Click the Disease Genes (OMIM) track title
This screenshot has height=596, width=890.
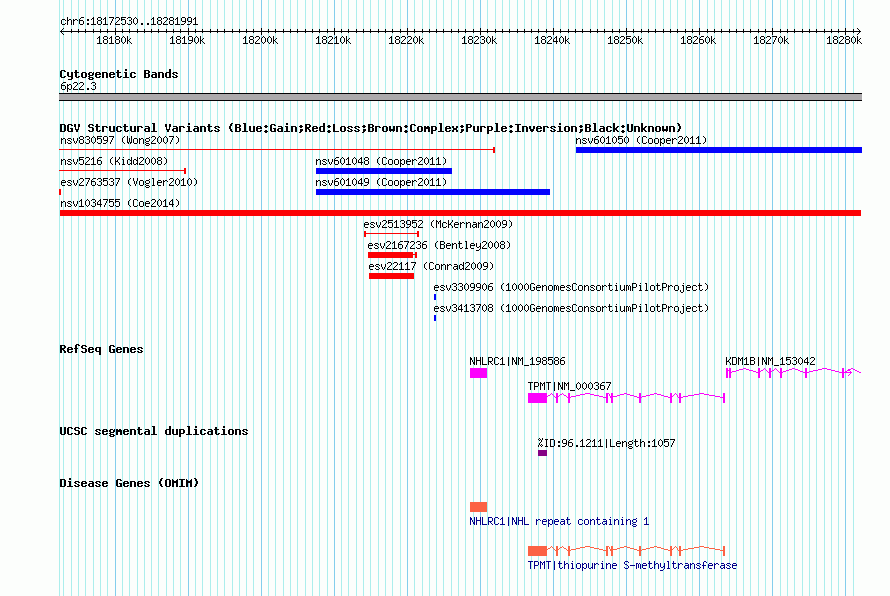click(129, 483)
